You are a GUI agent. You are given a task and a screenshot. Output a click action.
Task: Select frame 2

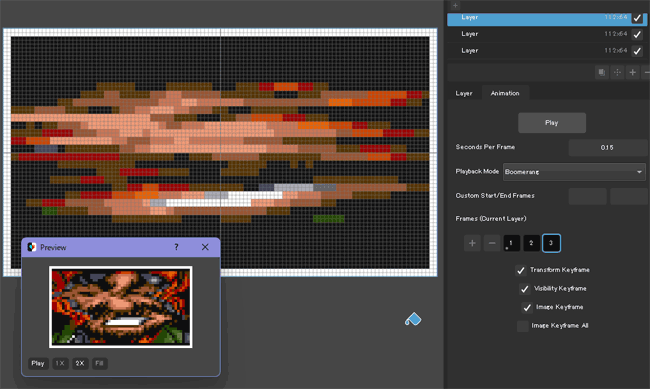(531, 243)
